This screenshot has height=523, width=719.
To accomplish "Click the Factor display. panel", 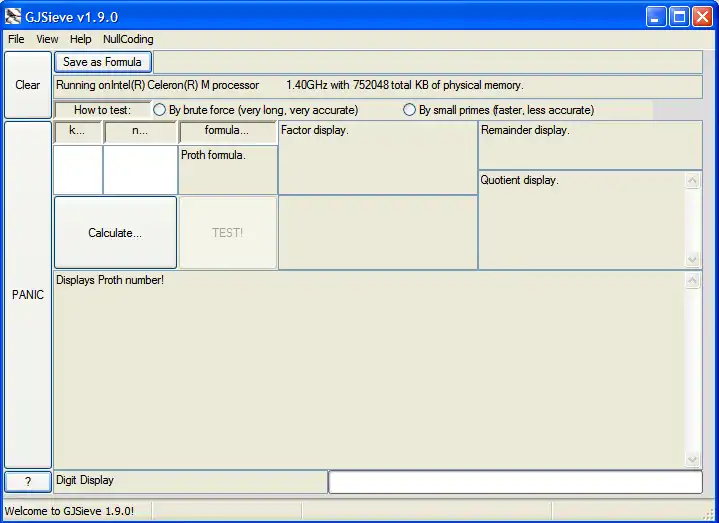I will point(378,158).
